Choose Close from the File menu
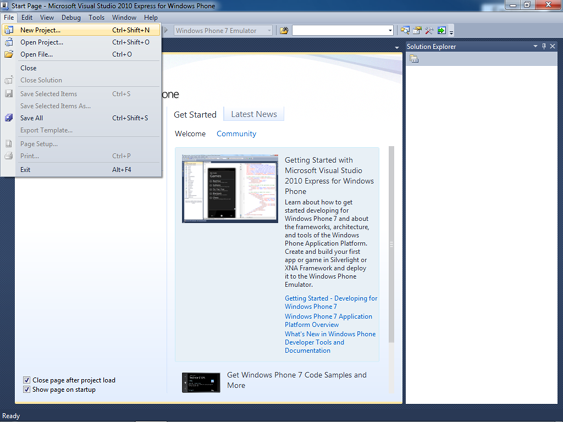Screen dimensions: 563x422 point(82,68)
